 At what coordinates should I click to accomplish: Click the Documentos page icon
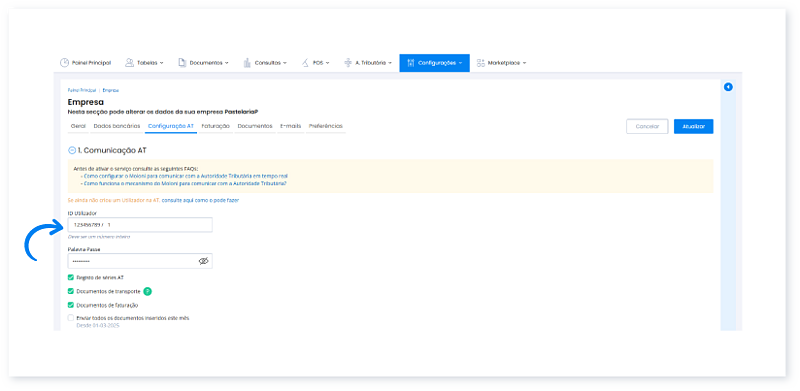182,63
